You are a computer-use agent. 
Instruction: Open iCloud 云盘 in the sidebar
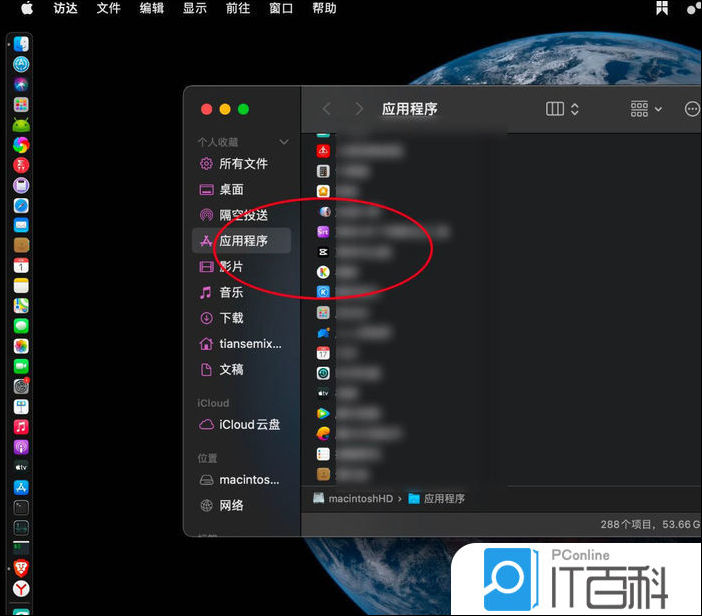pyautogui.click(x=242, y=424)
